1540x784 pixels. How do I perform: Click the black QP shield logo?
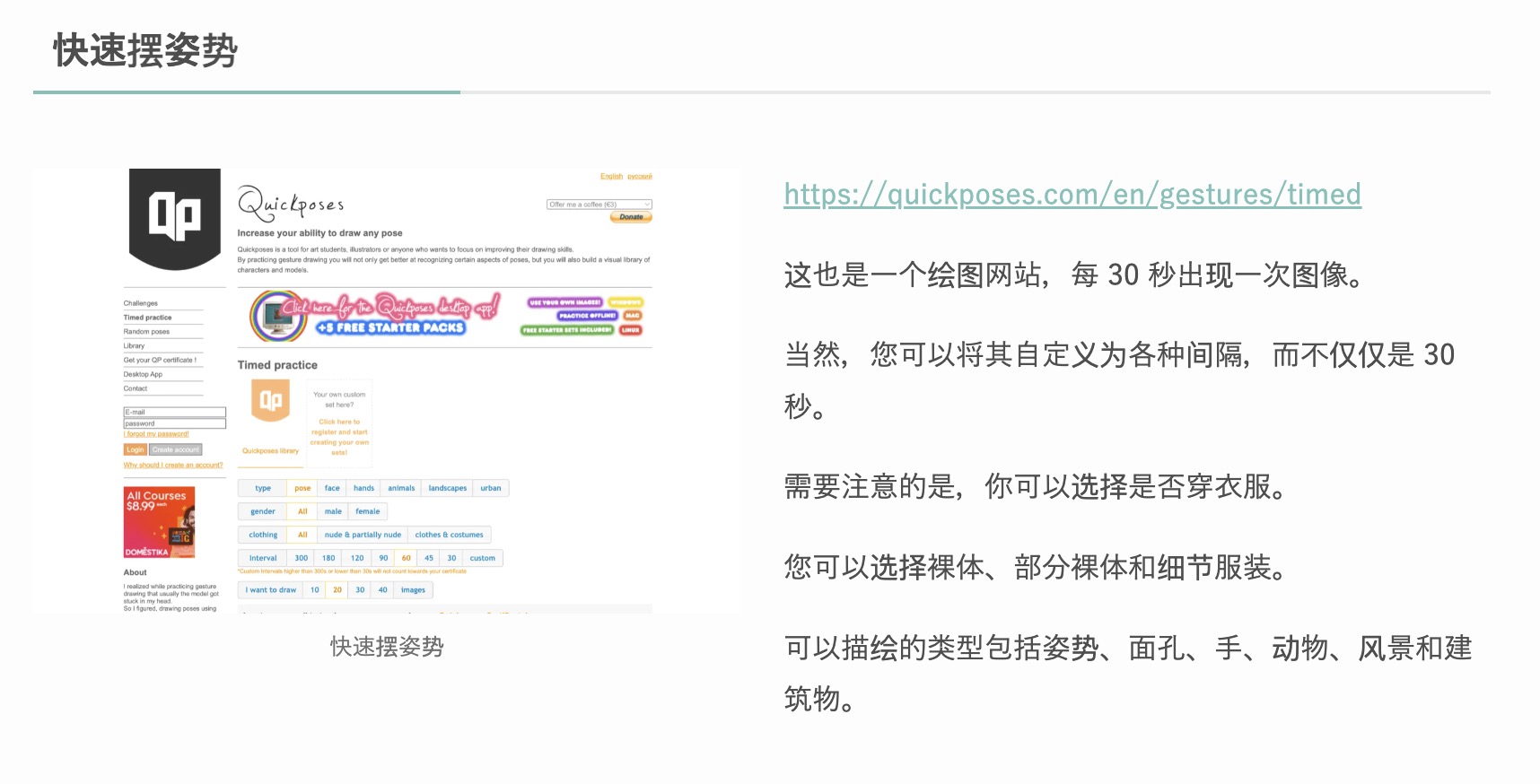pos(175,218)
